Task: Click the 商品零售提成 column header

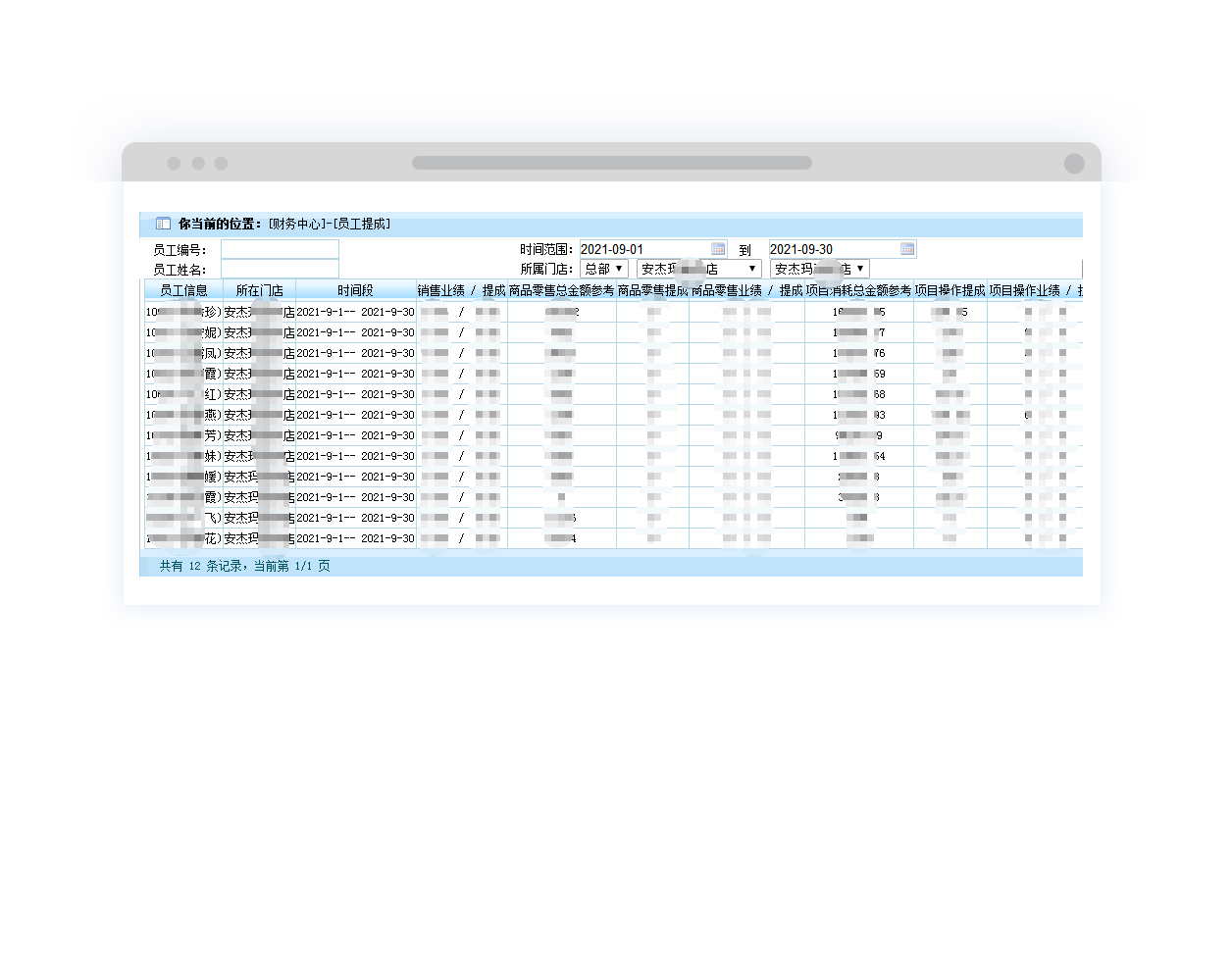Action: tap(652, 290)
